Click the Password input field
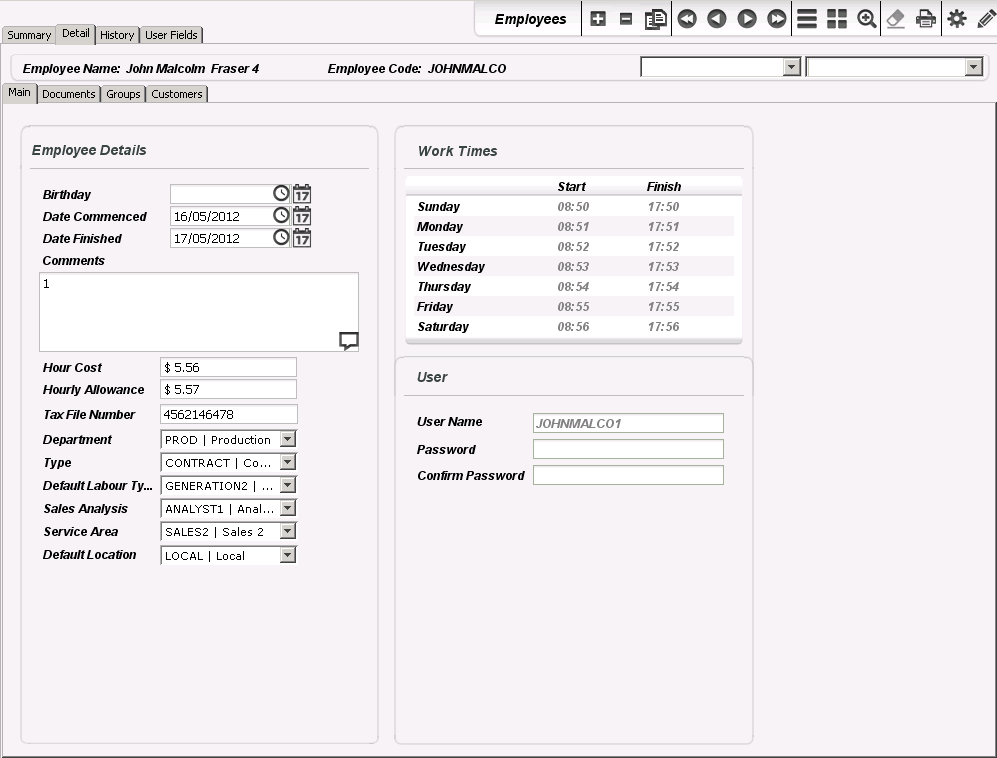This screenshot has width=997, height=758. coord(628,450)
